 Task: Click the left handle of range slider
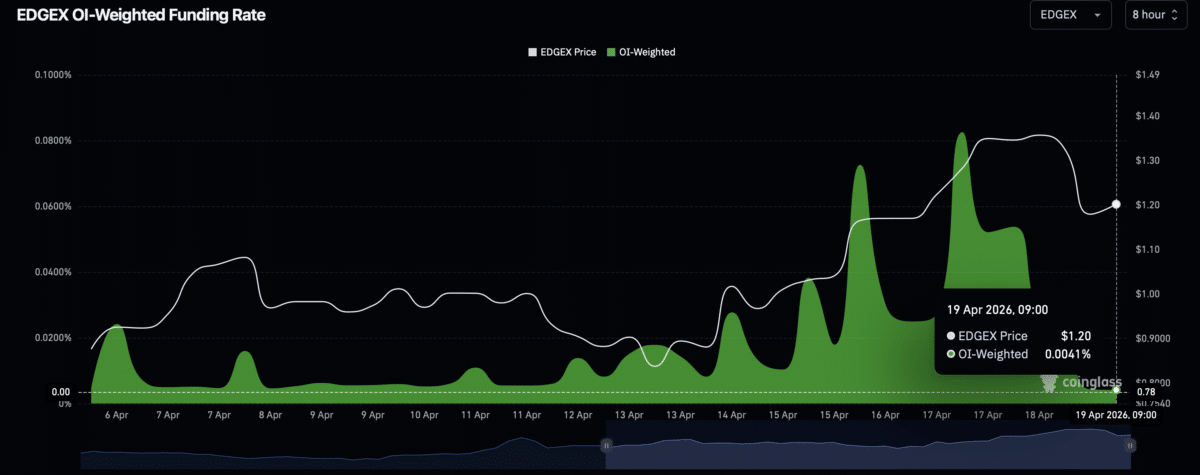(605, 445)
